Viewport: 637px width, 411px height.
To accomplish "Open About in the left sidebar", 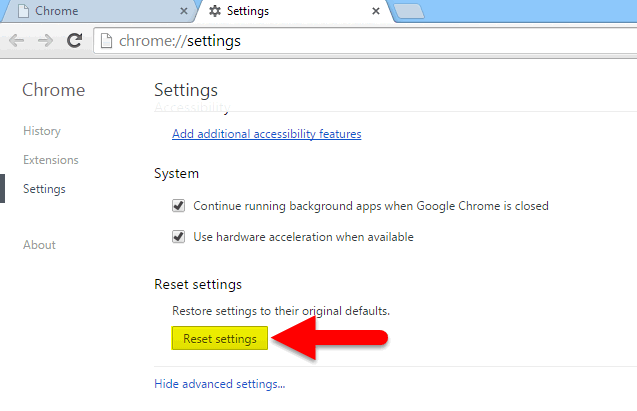I will (x=39, y=245).
